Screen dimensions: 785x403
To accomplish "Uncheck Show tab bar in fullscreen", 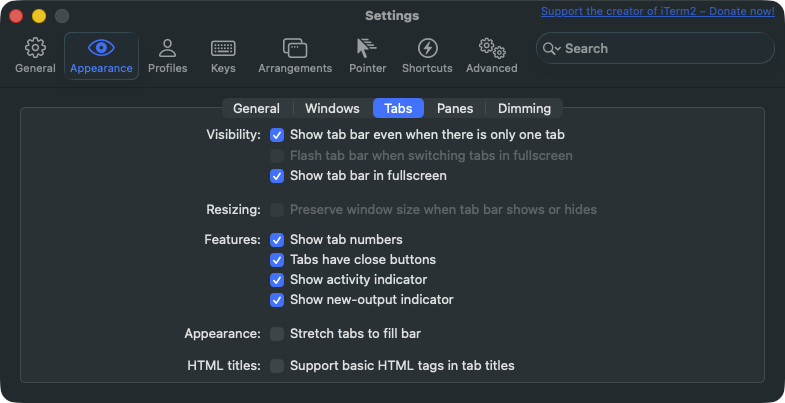I will click(x=277, y=176).
